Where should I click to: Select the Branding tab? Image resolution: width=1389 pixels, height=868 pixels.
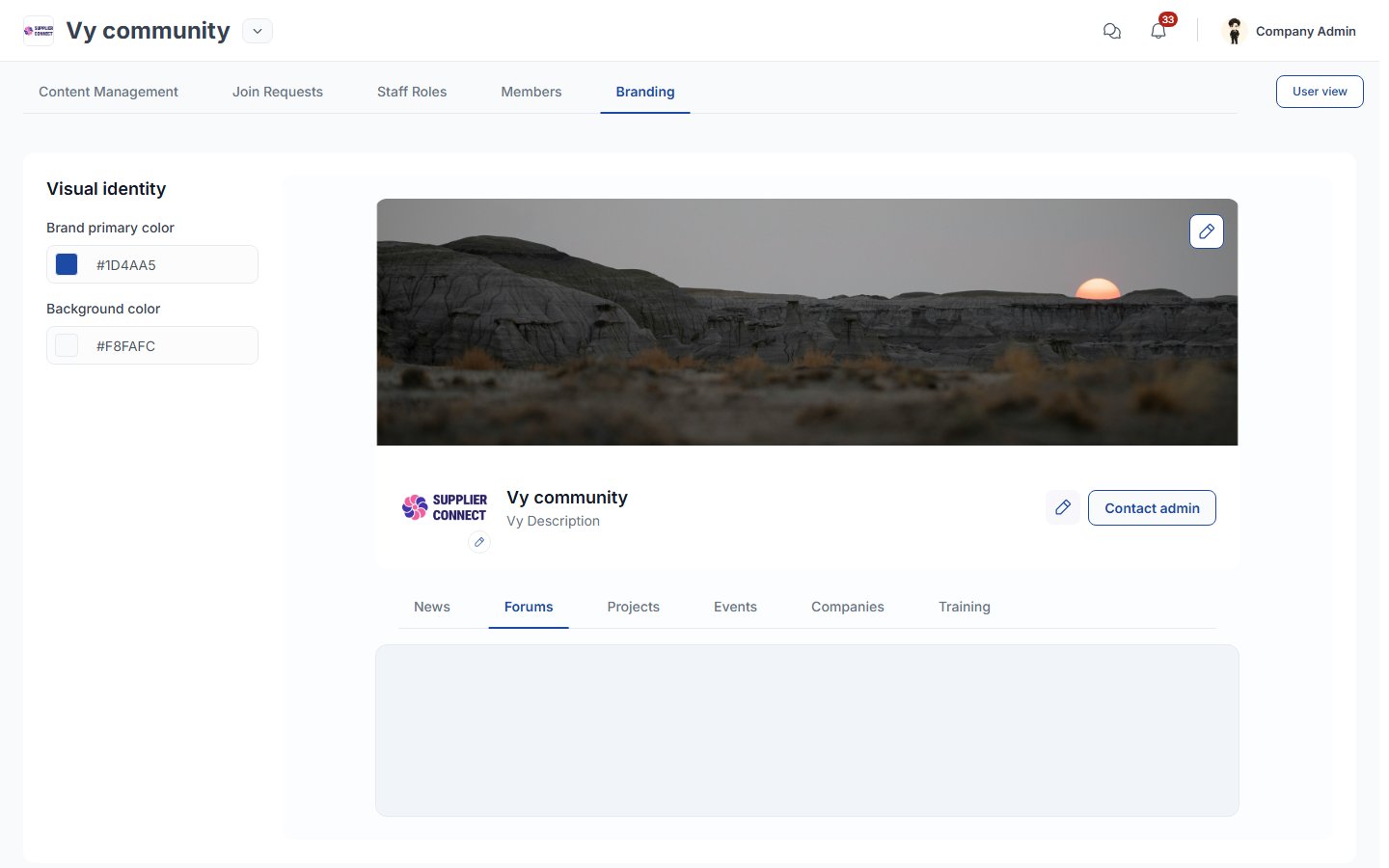(x=645, y=92)
